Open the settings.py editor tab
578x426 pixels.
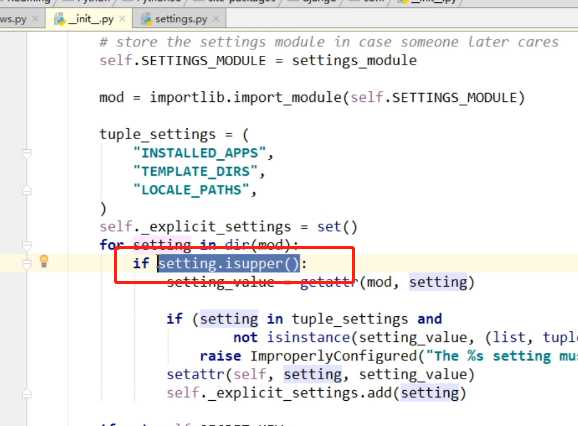click(181, 19)
